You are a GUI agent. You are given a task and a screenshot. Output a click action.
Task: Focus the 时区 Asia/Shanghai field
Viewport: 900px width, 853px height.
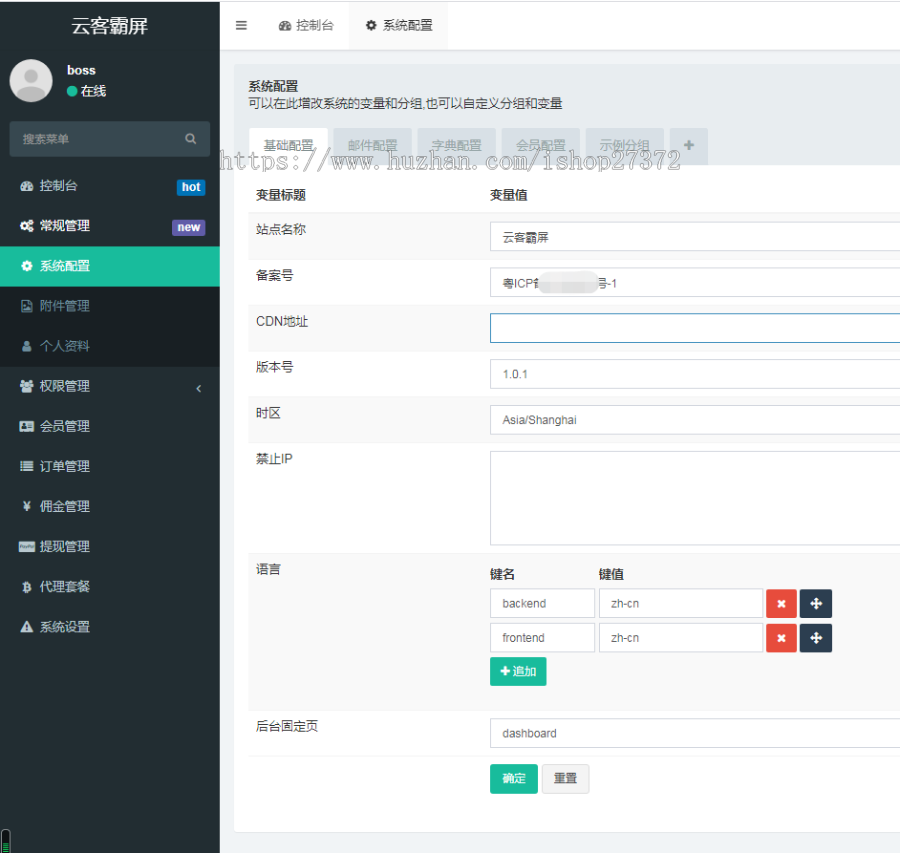coord(695,420)
